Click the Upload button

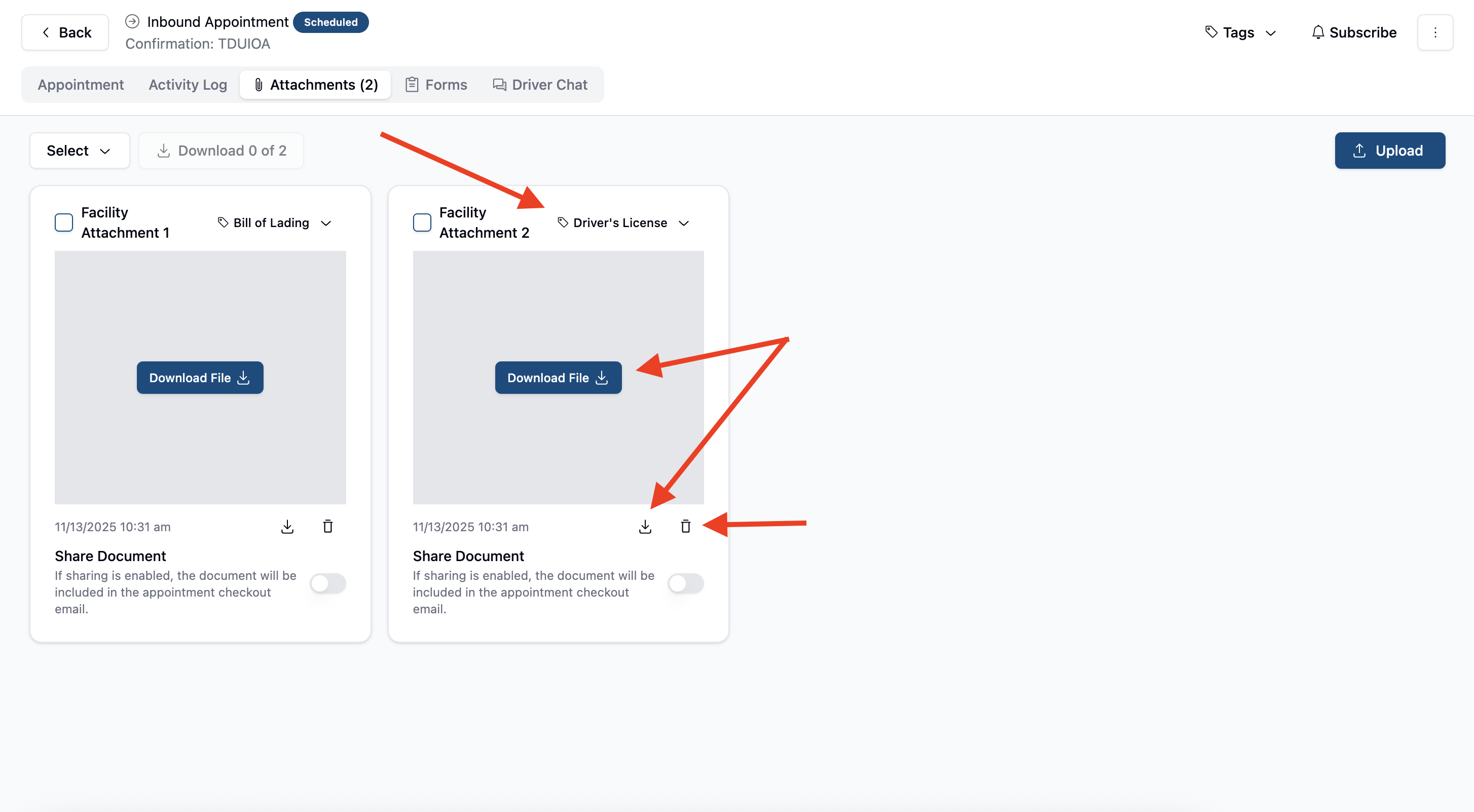pyautogui.click(x=1390, y=151)
